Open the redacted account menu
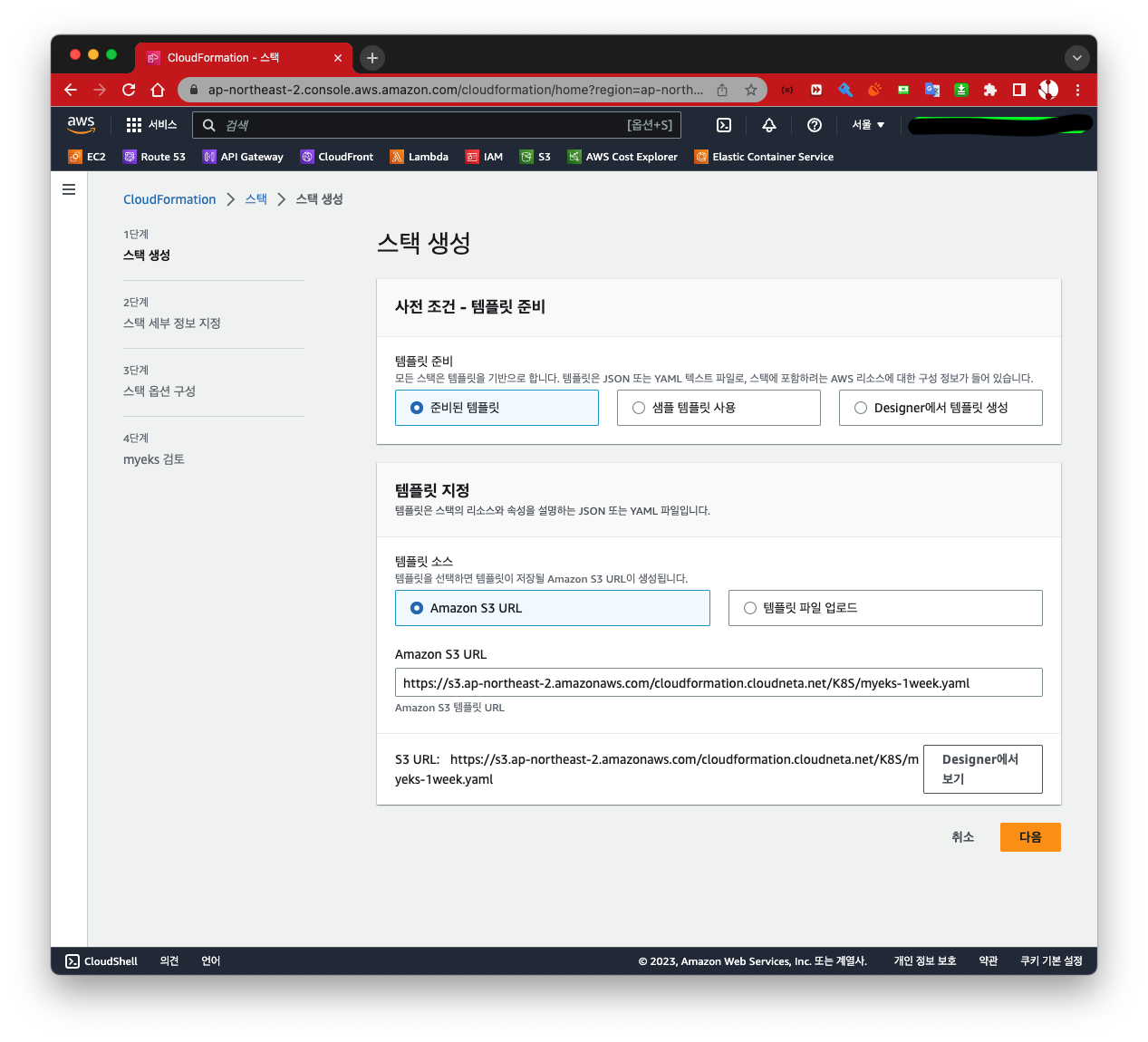The image size is (1148, 1042). (x=999, y=125)
